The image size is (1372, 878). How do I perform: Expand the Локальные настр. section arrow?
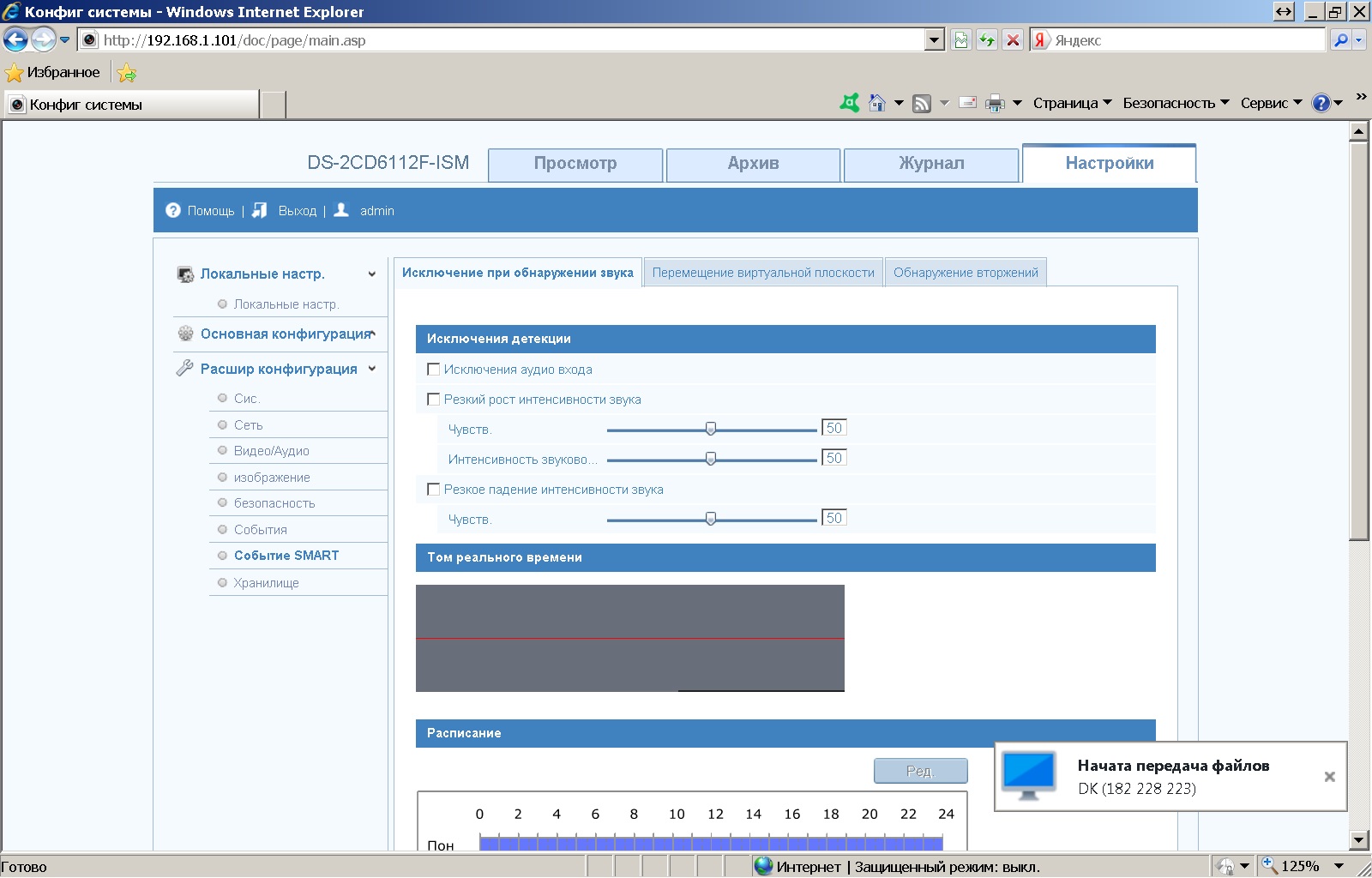[372, 274]
